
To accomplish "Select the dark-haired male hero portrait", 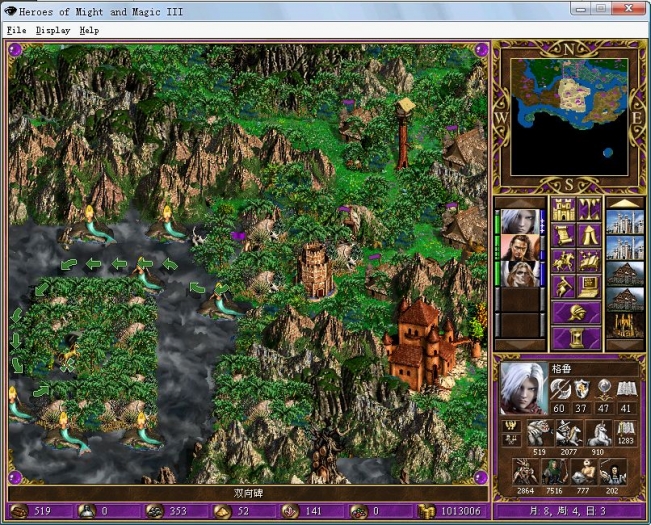I will coord(520,248).
